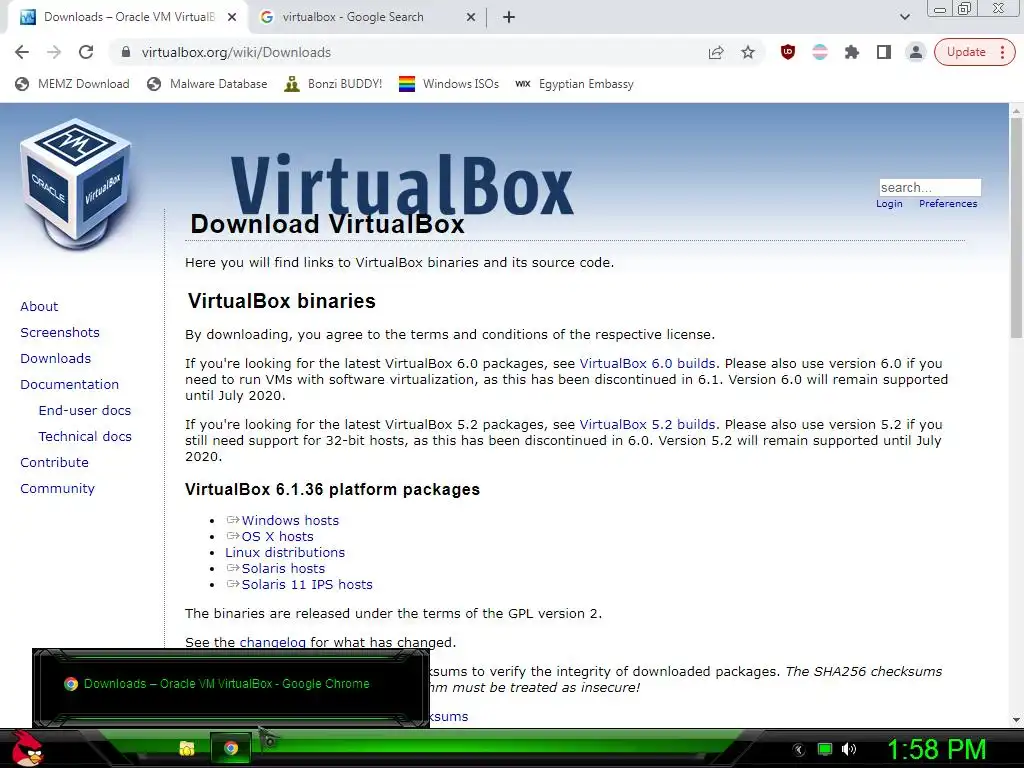Download the Windows hosts package
Screen dimensions: 1024x768
point(290,520)
